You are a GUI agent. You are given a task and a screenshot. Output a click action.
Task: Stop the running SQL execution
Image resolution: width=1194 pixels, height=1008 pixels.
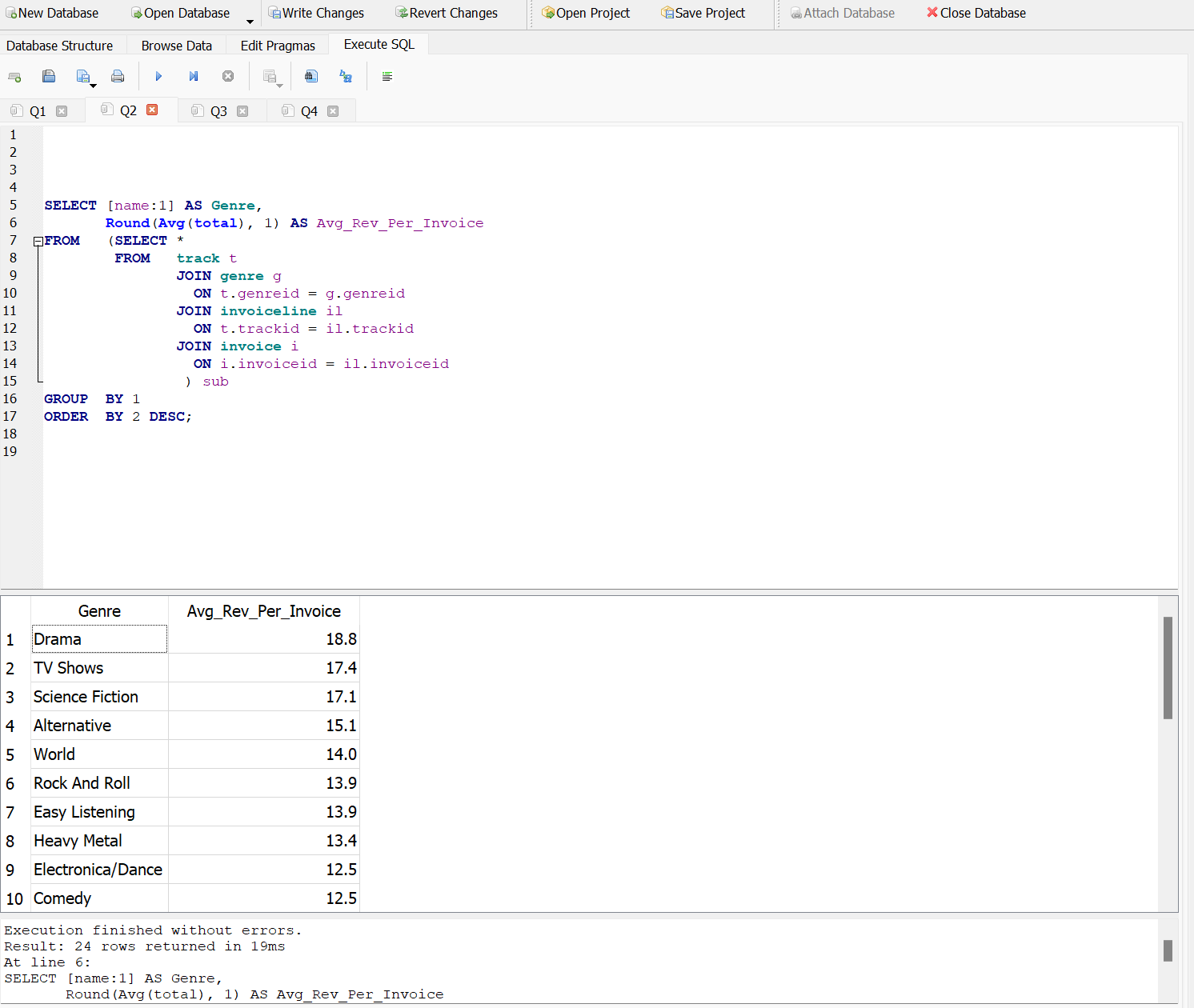tap(228, 76)
